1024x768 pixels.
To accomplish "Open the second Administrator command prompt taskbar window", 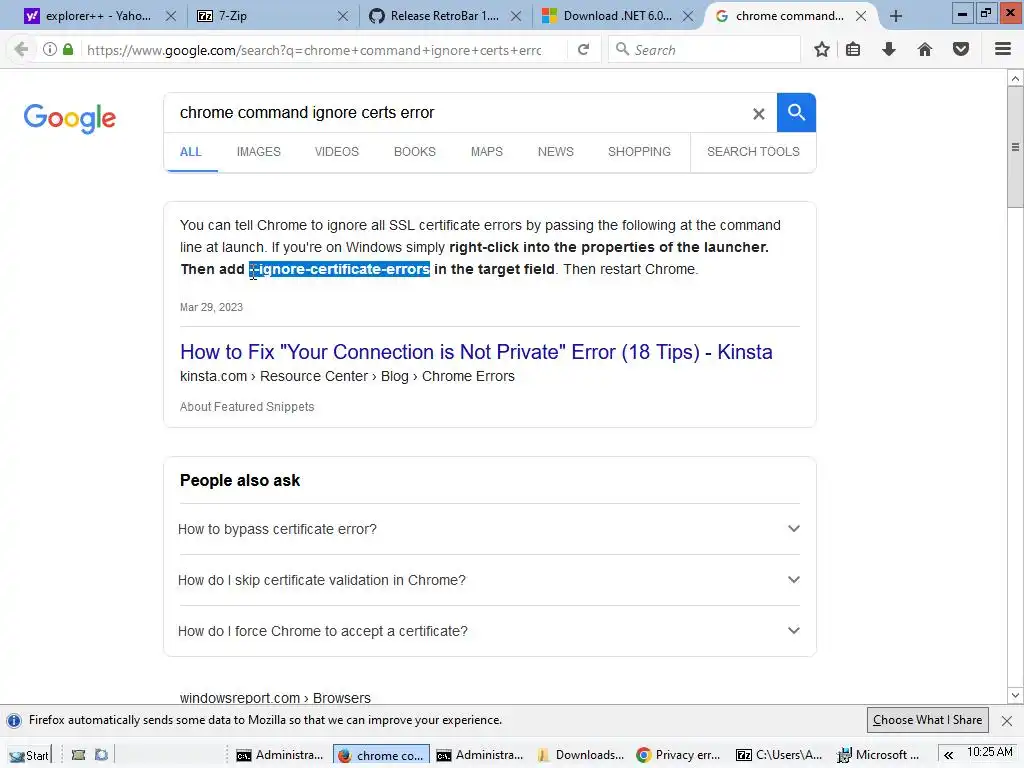I will pyautogui.click(x=479, y=755).
